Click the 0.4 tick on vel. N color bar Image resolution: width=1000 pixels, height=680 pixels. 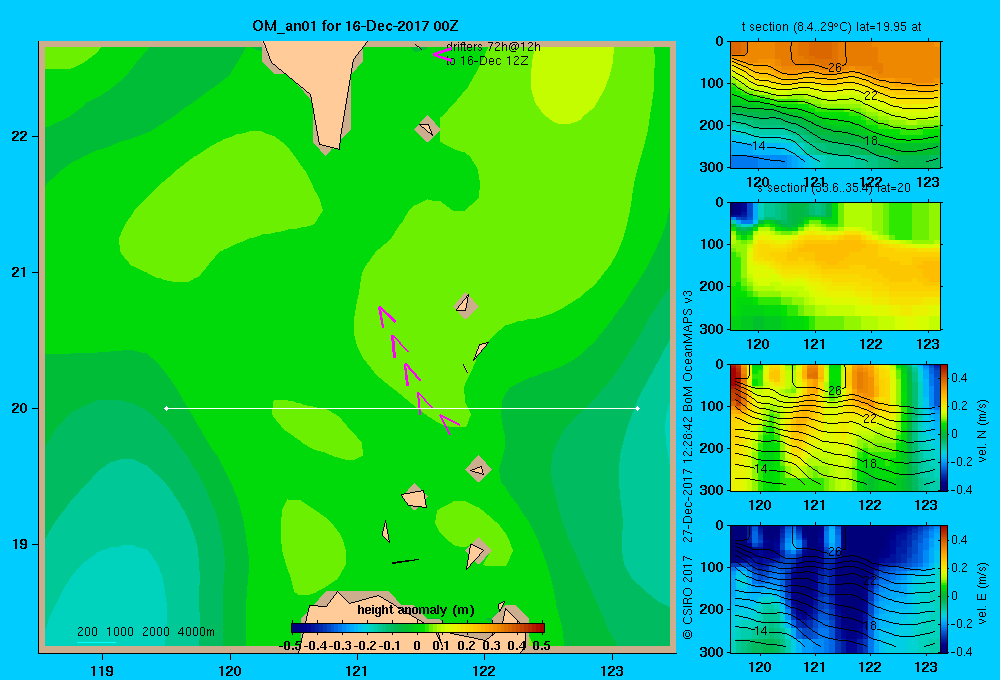coord(959,378)
